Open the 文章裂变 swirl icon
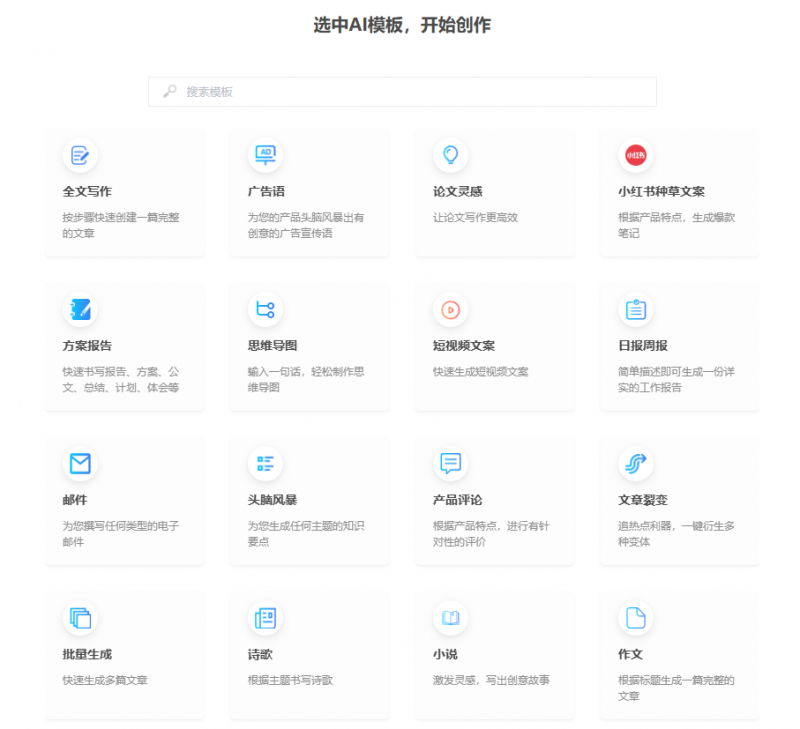Viewport: 800px width, 729px height. coord(635,463)
